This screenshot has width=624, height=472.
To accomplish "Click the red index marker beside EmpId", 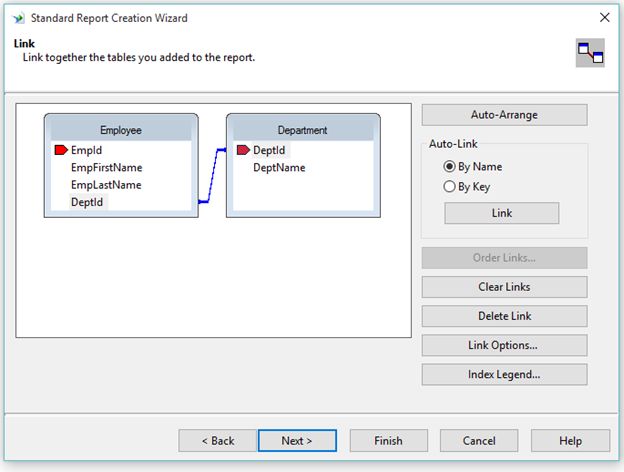I will [x=61, y=150].
